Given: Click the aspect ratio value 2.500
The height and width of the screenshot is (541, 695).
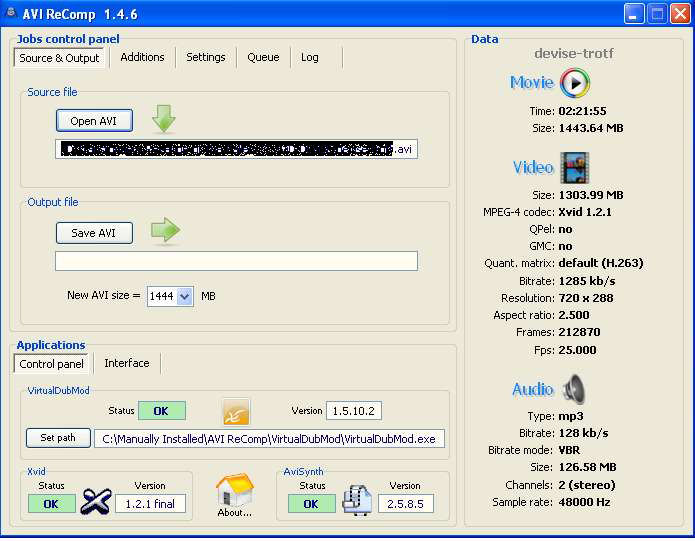Looking at the screenshot, I should coord(574,315).
